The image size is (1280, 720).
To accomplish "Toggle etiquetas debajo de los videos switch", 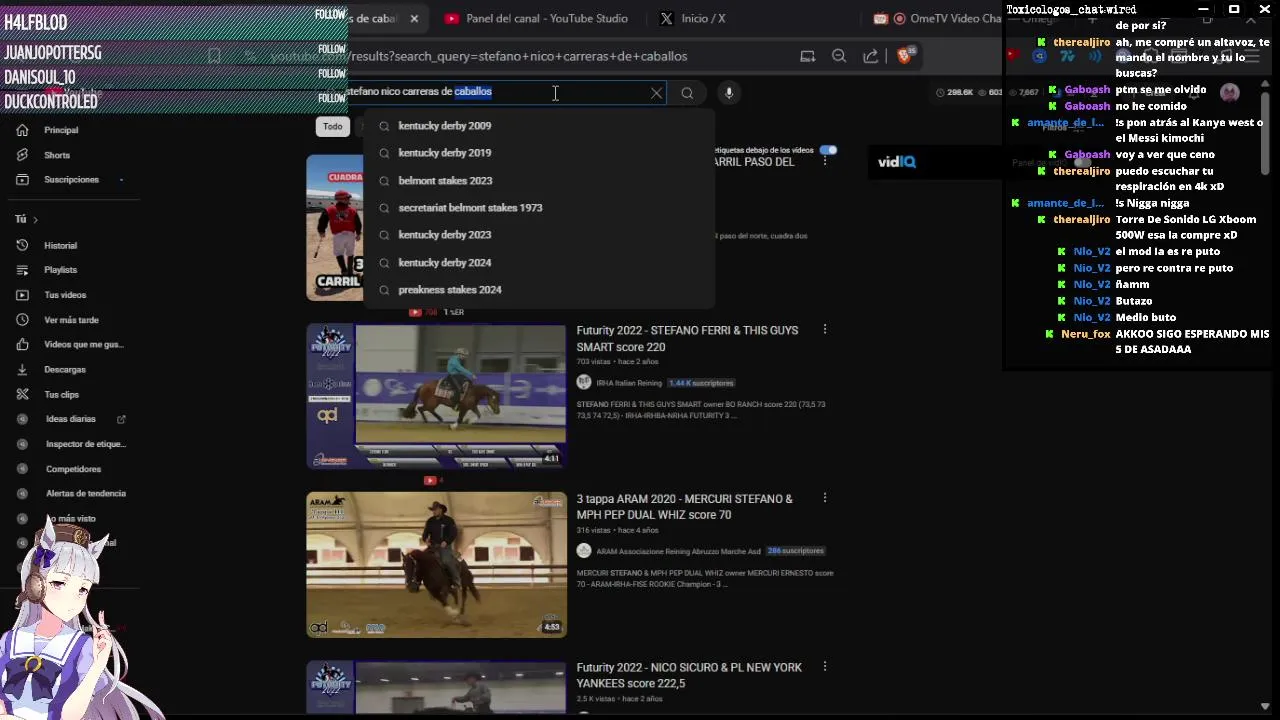I will [828, 150].
